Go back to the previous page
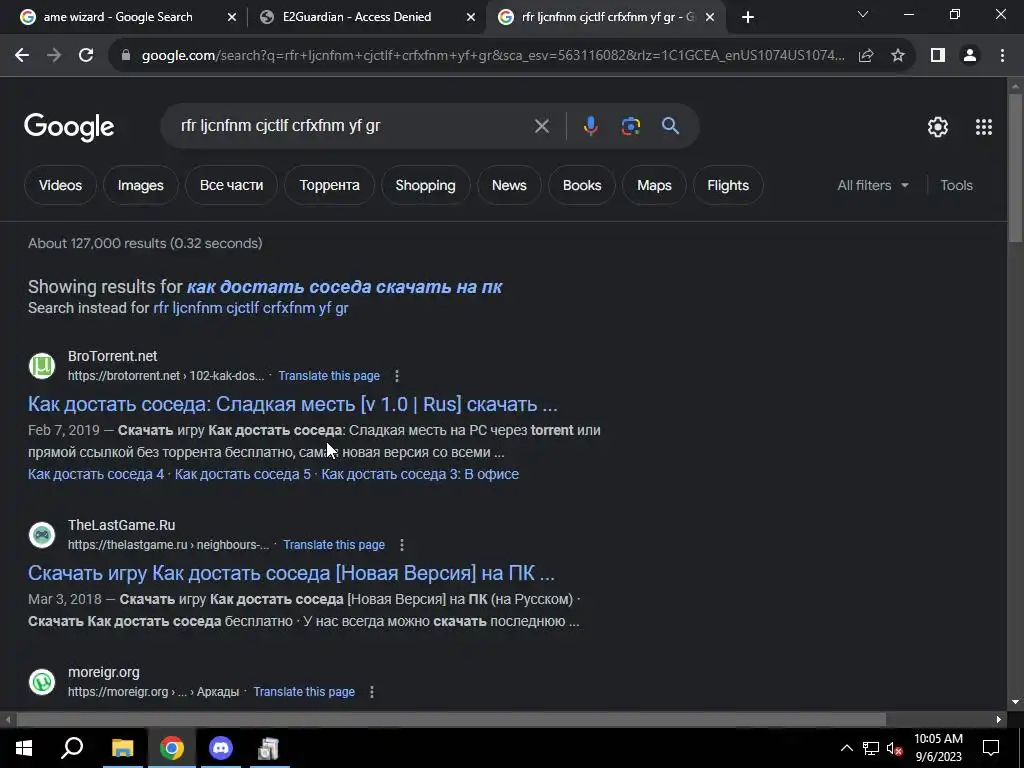 click(x=22, y=56)
